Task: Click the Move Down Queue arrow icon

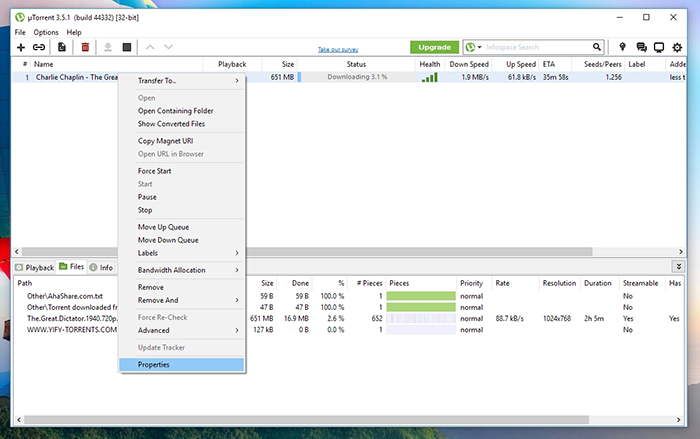Action: [x=168, y=47]
